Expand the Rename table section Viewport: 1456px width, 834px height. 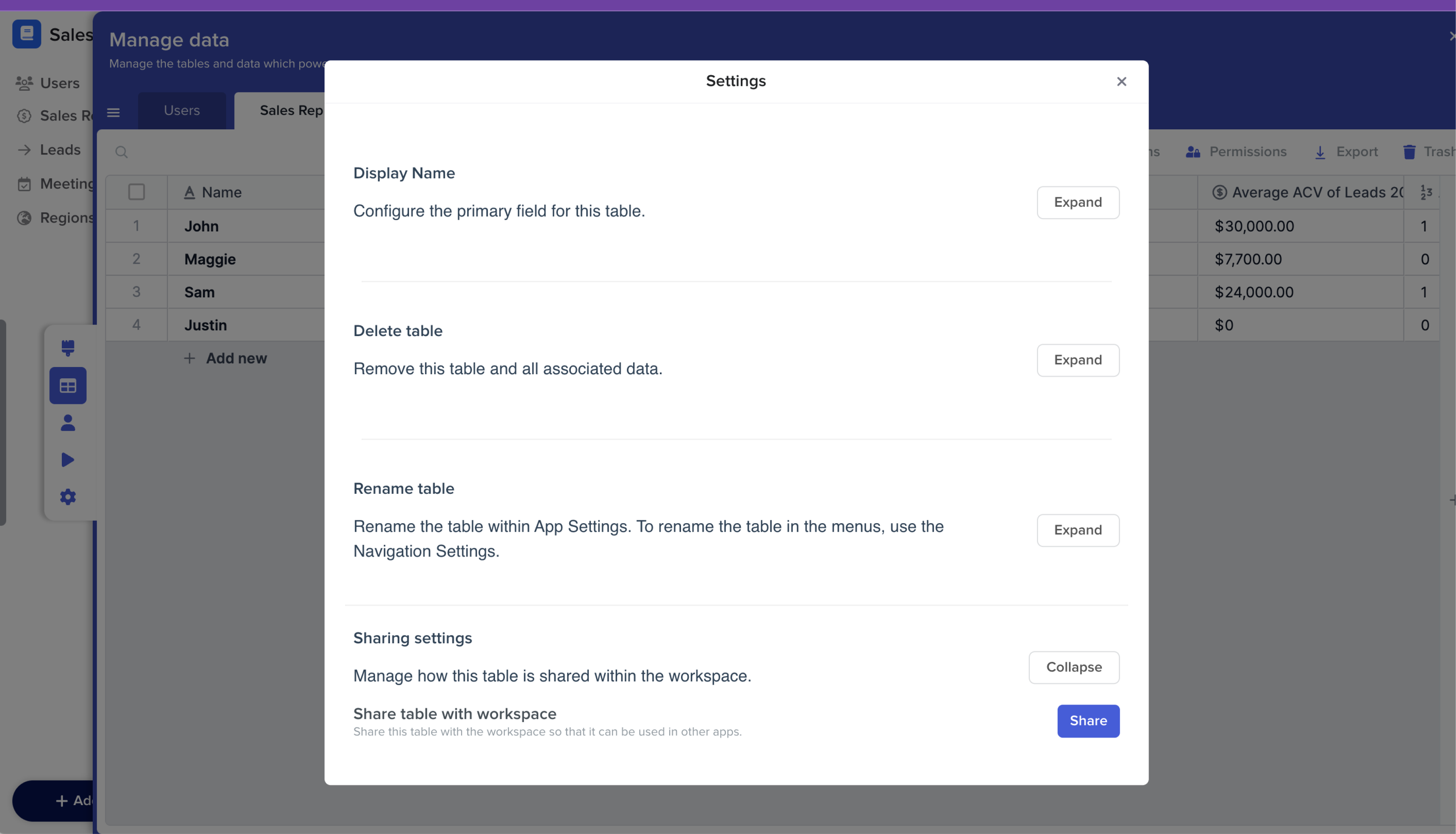point(1078,530)
